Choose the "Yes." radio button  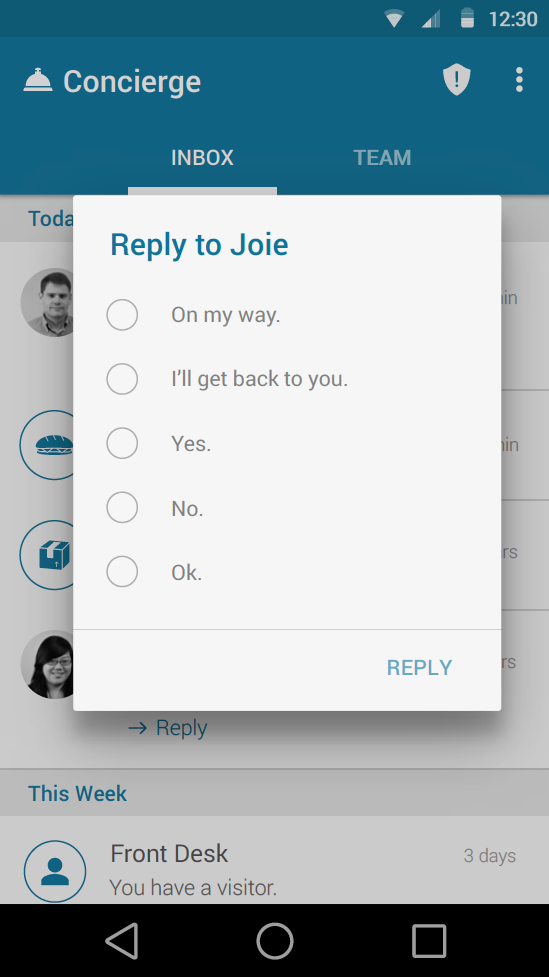[122, 443]
